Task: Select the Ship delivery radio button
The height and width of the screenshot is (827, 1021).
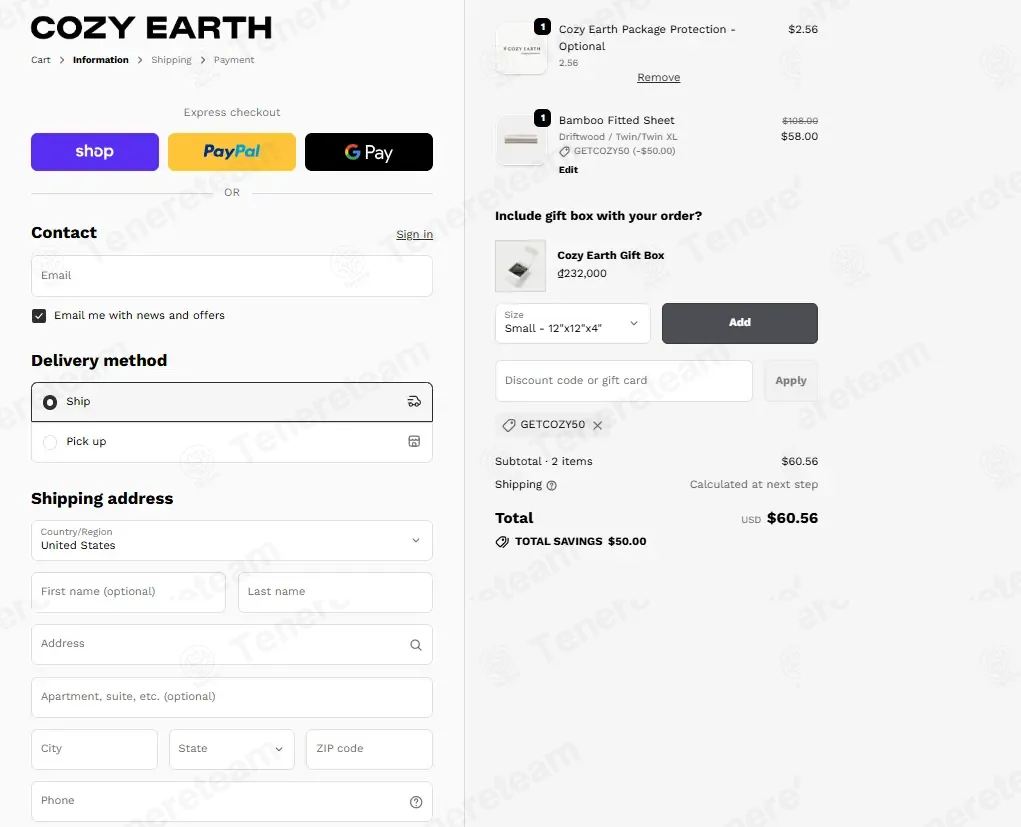Action: pyautogui.click(x=50, y=402)
